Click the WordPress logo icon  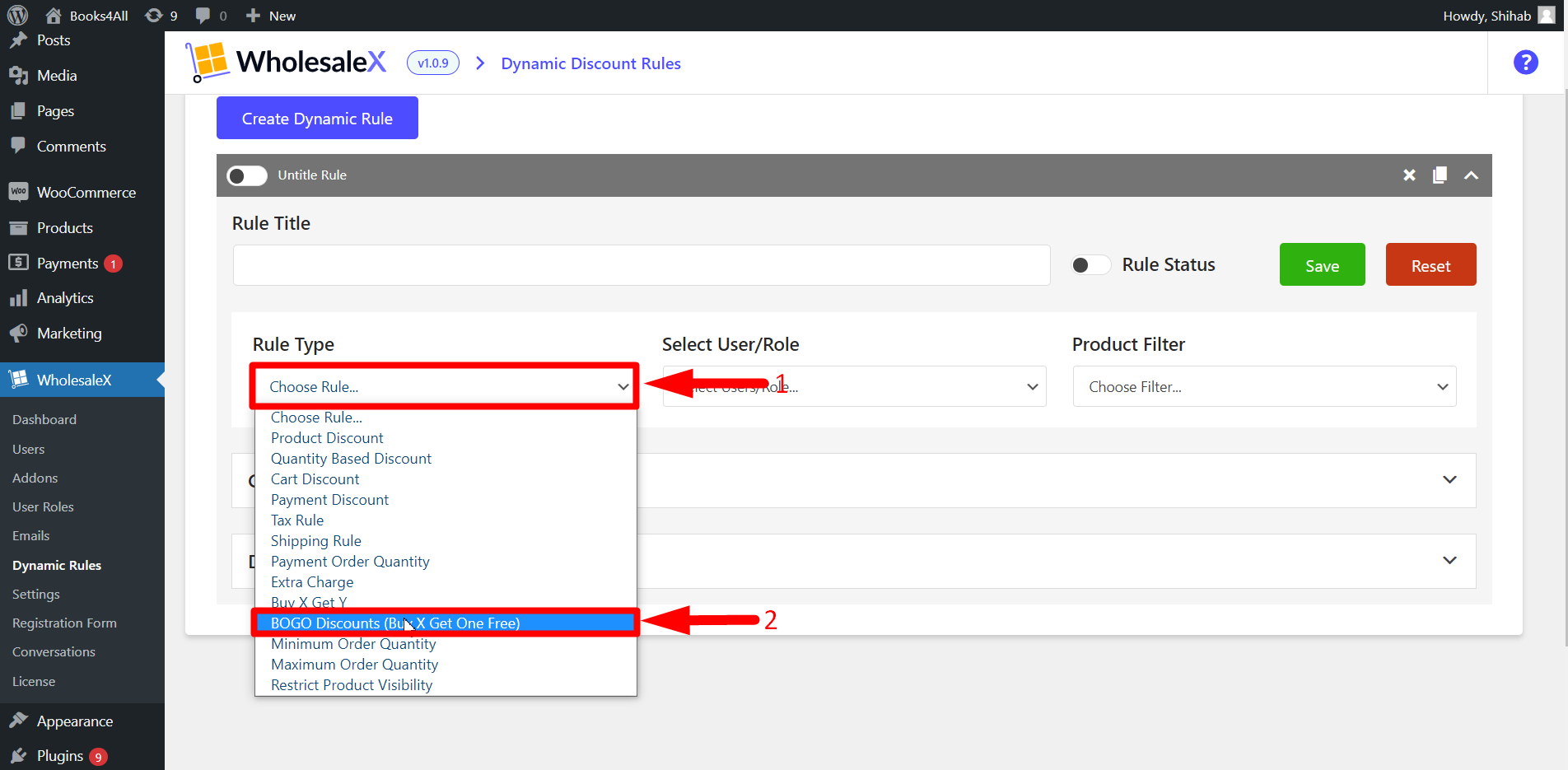coord(17,15)
